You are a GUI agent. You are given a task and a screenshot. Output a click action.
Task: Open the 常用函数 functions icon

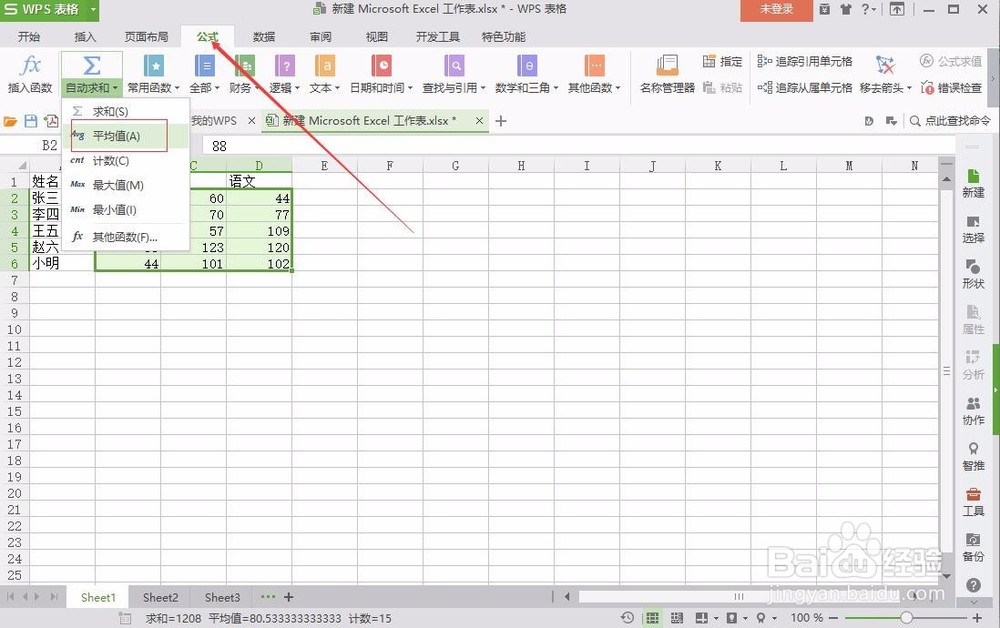point(154,66)
